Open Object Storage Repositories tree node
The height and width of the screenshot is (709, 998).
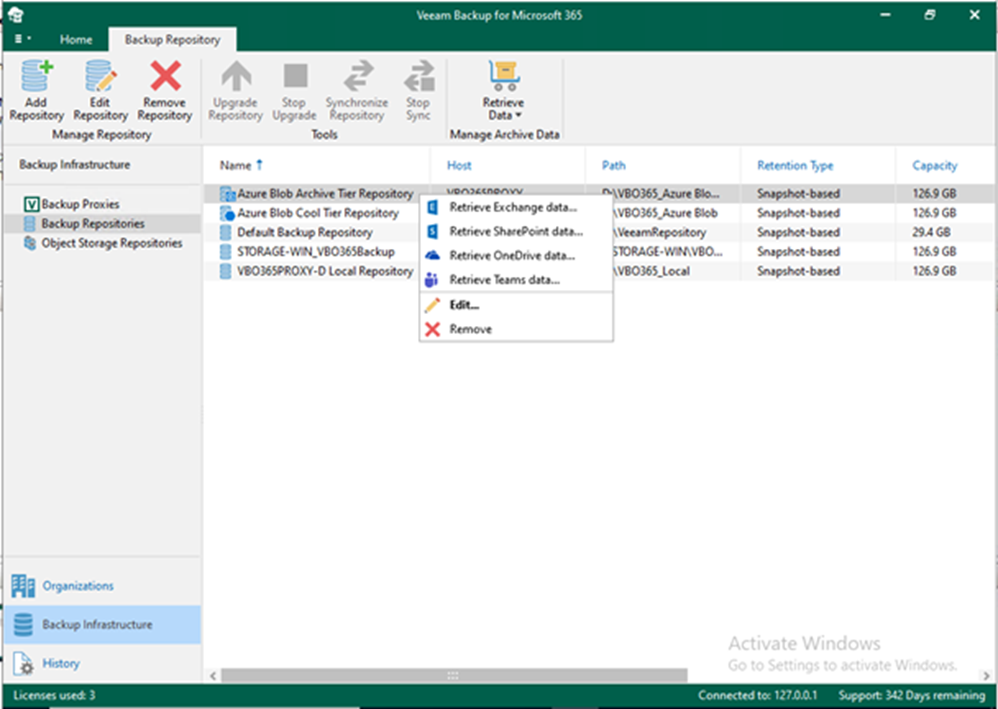[x=112, y=243]
